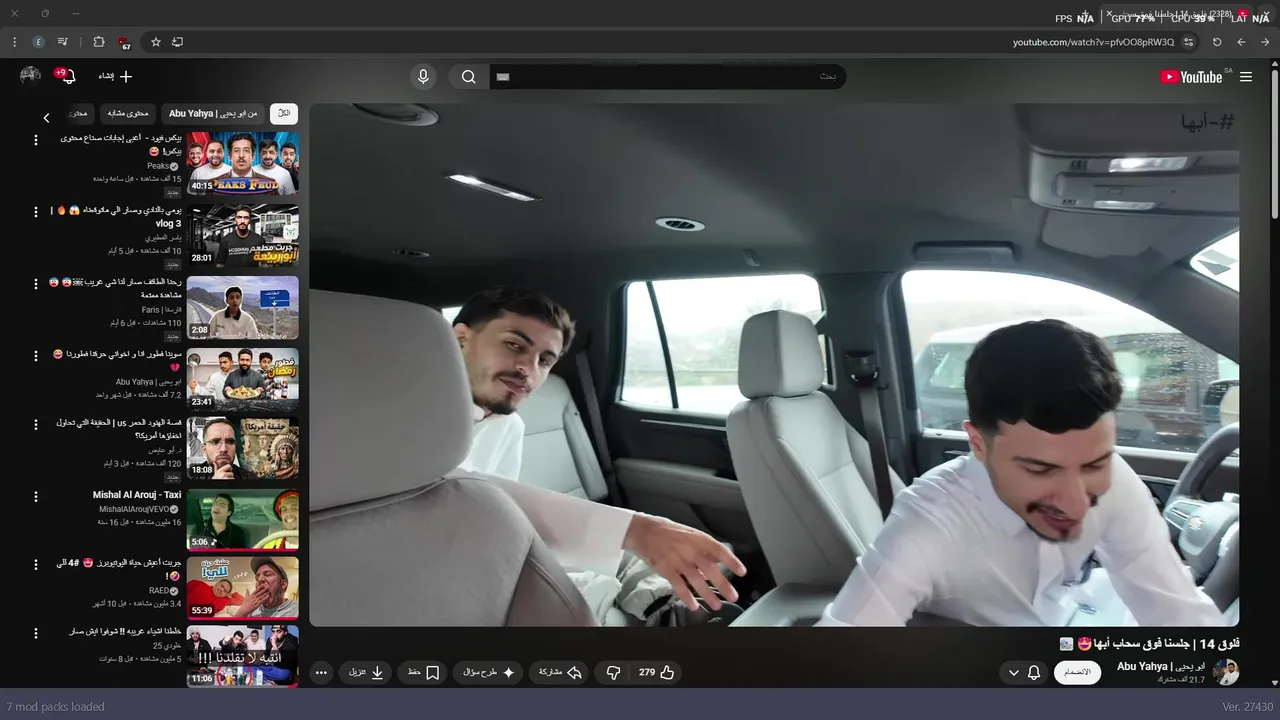
Task: Open the 55:39 RAED video thumbnail
Action: pos(243,588)
